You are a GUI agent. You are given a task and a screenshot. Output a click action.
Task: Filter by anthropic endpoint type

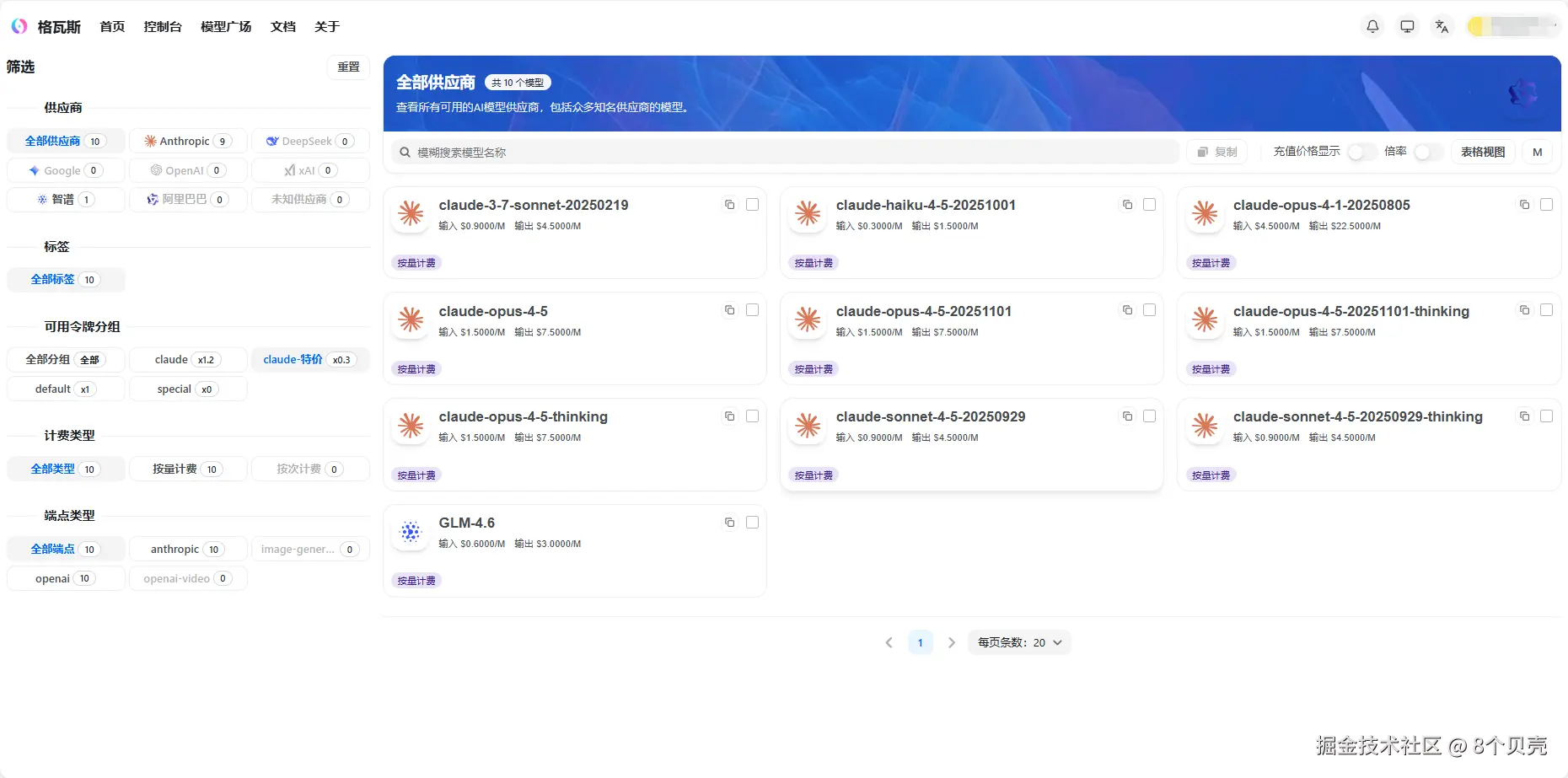188,549
